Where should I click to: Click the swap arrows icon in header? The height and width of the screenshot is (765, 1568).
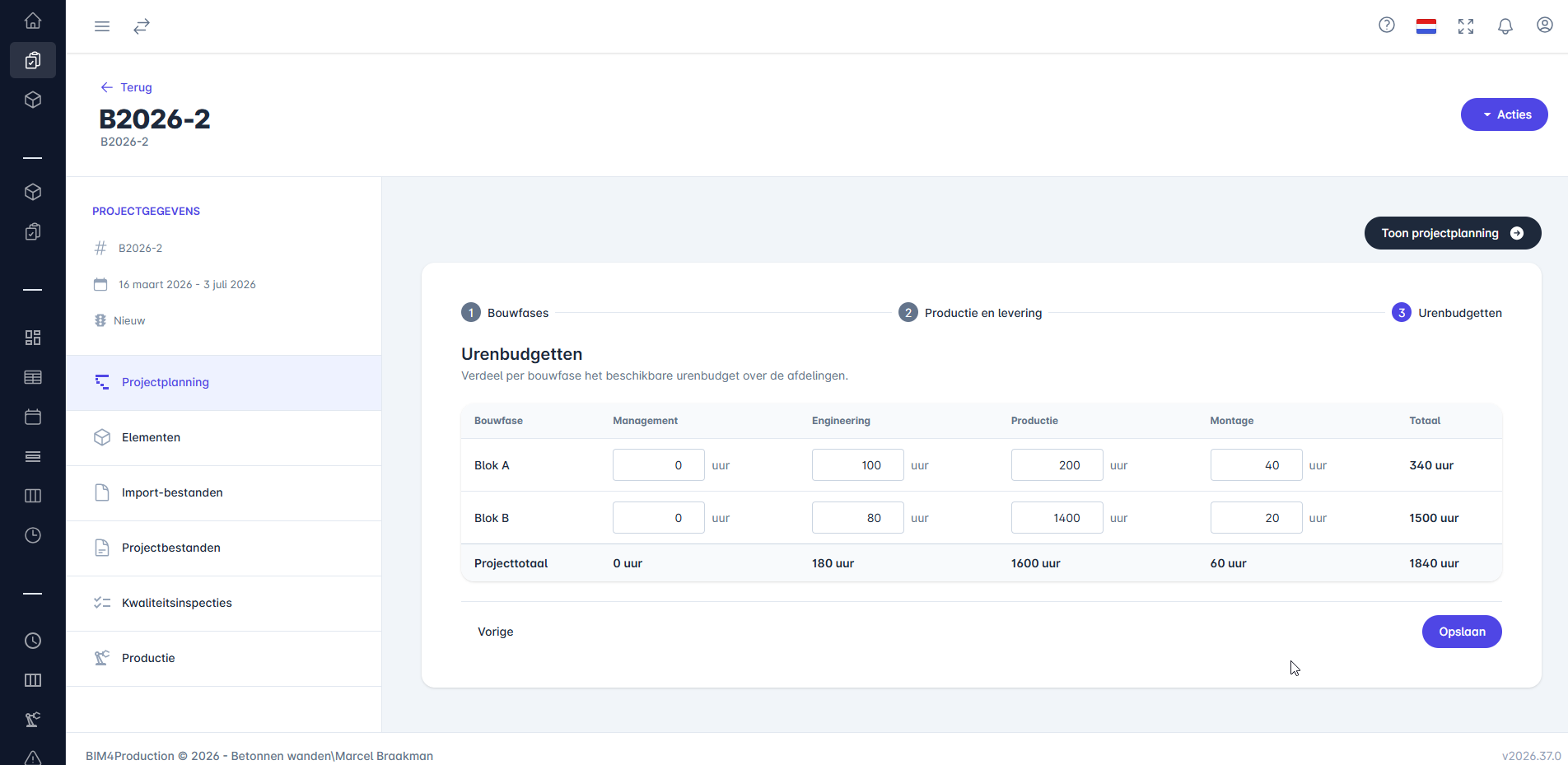[x=142, y=26]
